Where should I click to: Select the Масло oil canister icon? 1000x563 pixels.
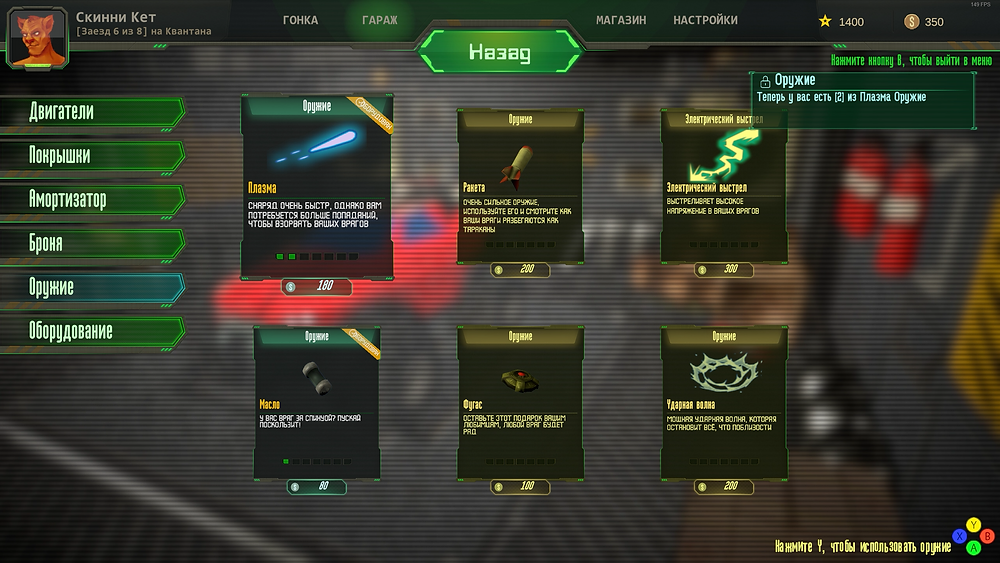coord(317,377)
